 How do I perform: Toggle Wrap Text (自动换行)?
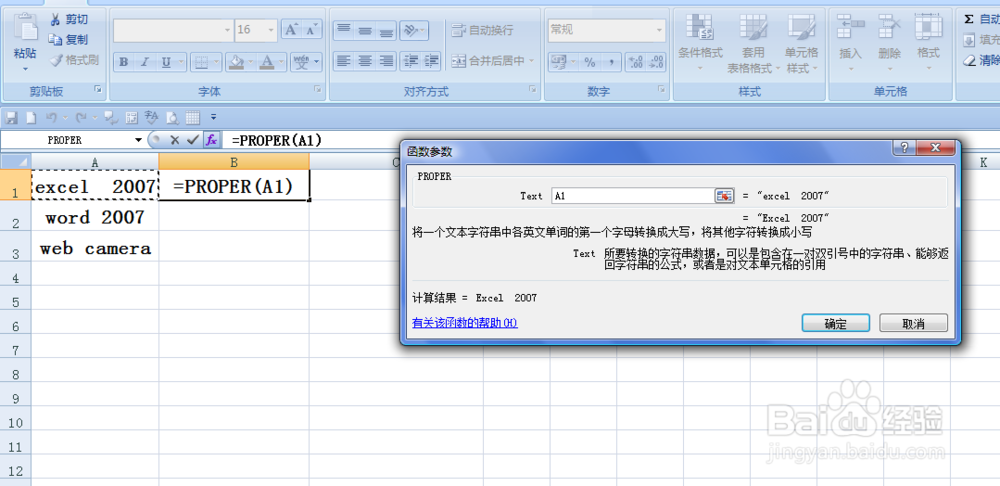tap(482, 29)
